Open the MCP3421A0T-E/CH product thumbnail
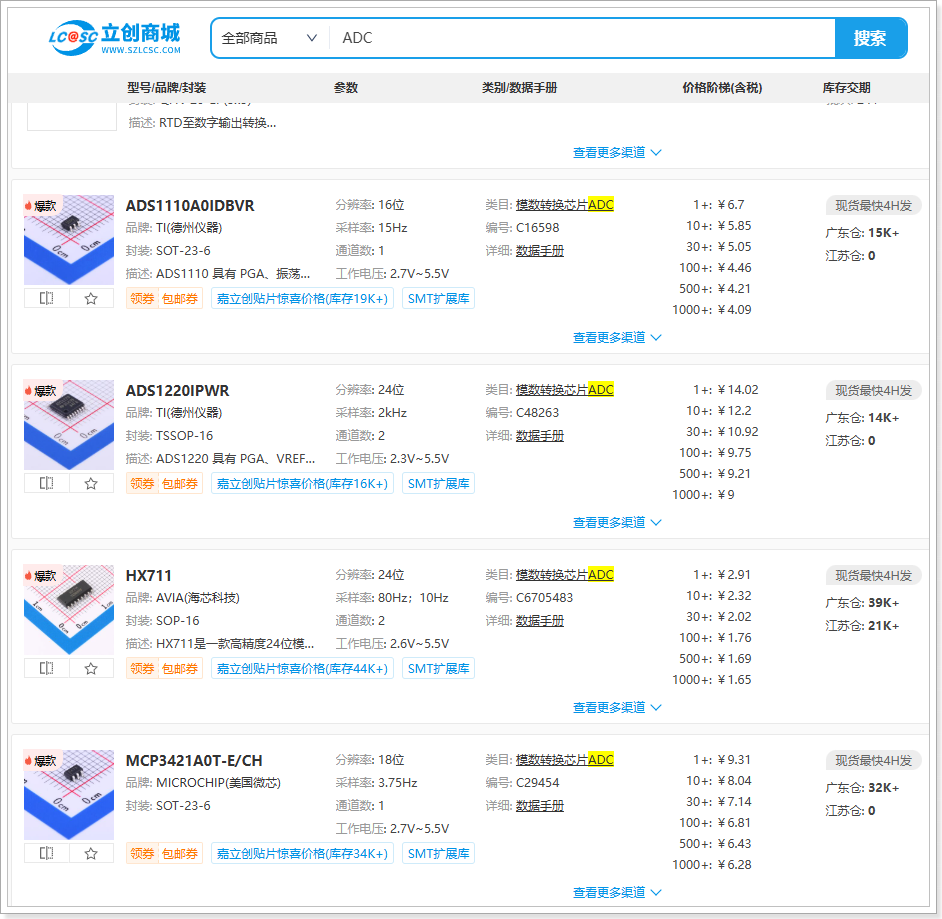Screen dimensions: 942x919 point(69,795)
